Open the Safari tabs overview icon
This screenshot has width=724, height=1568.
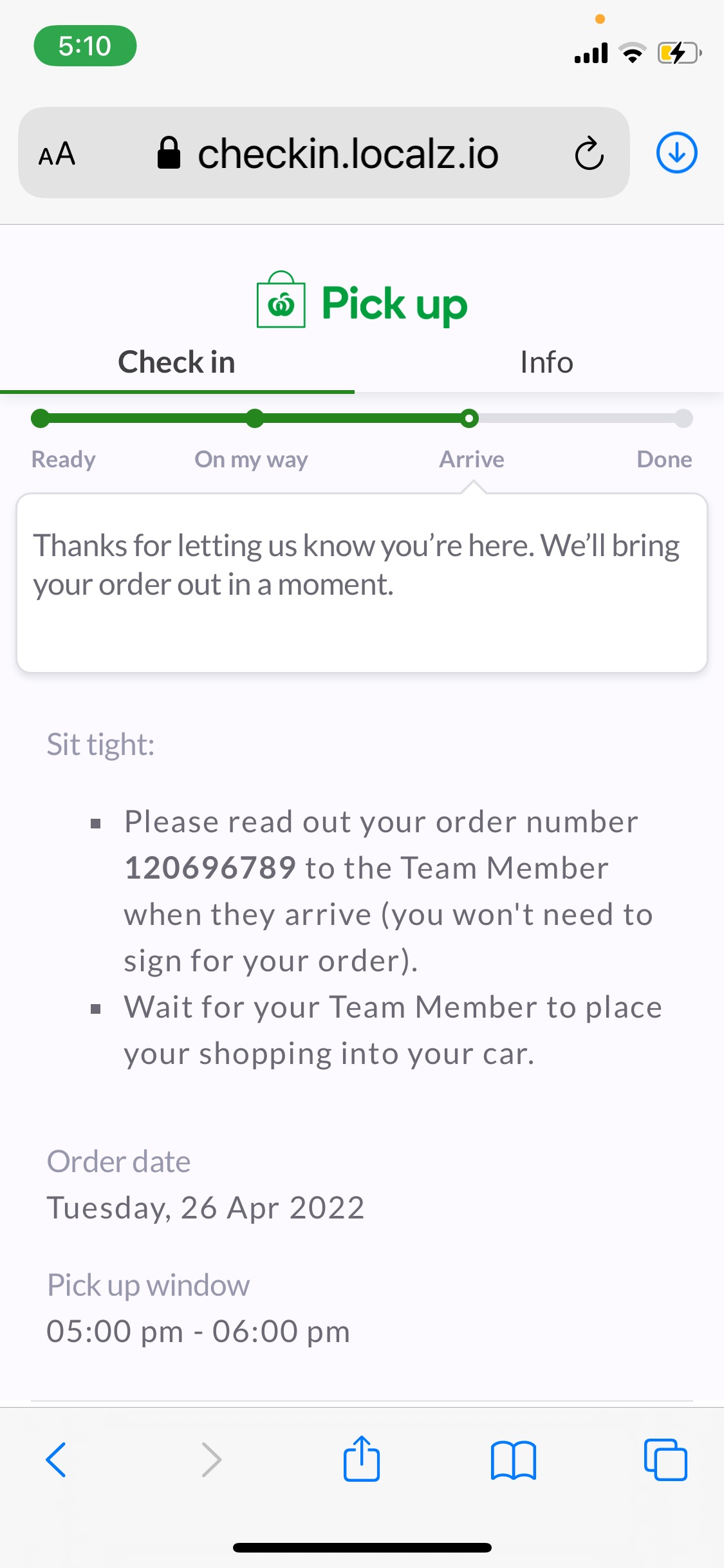click(665, 1459)
